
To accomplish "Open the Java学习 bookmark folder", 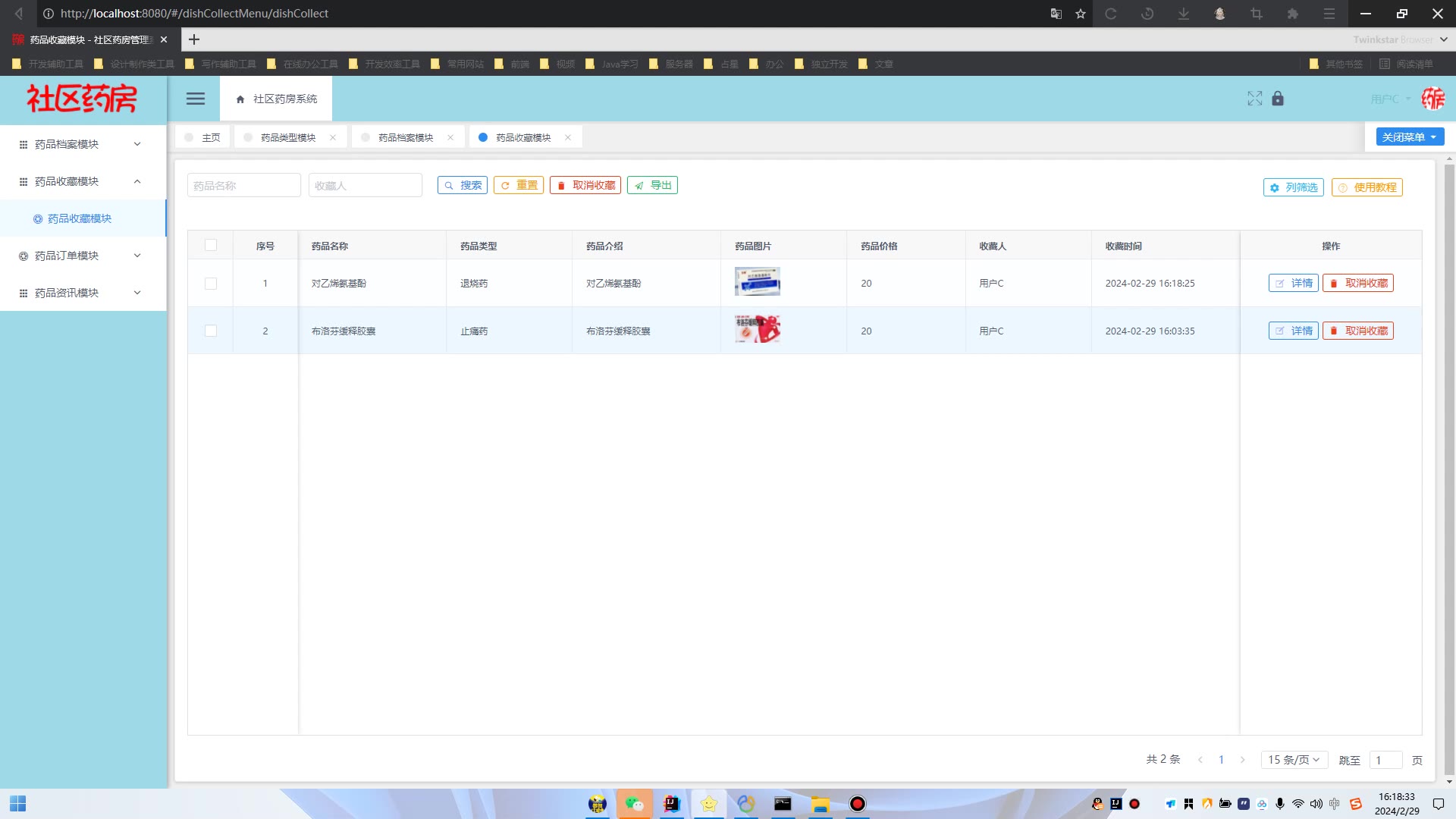I will click(612, 64).
